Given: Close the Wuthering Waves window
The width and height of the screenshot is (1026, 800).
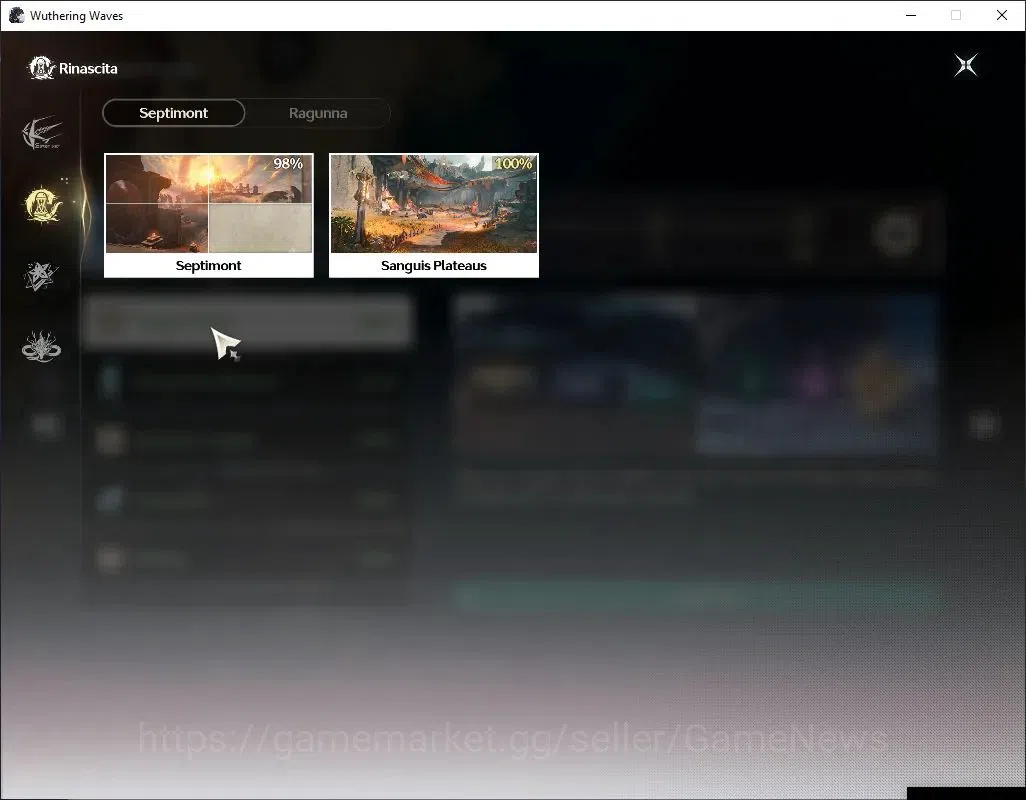Looking at the screenshot, I should pos(1002,15).
